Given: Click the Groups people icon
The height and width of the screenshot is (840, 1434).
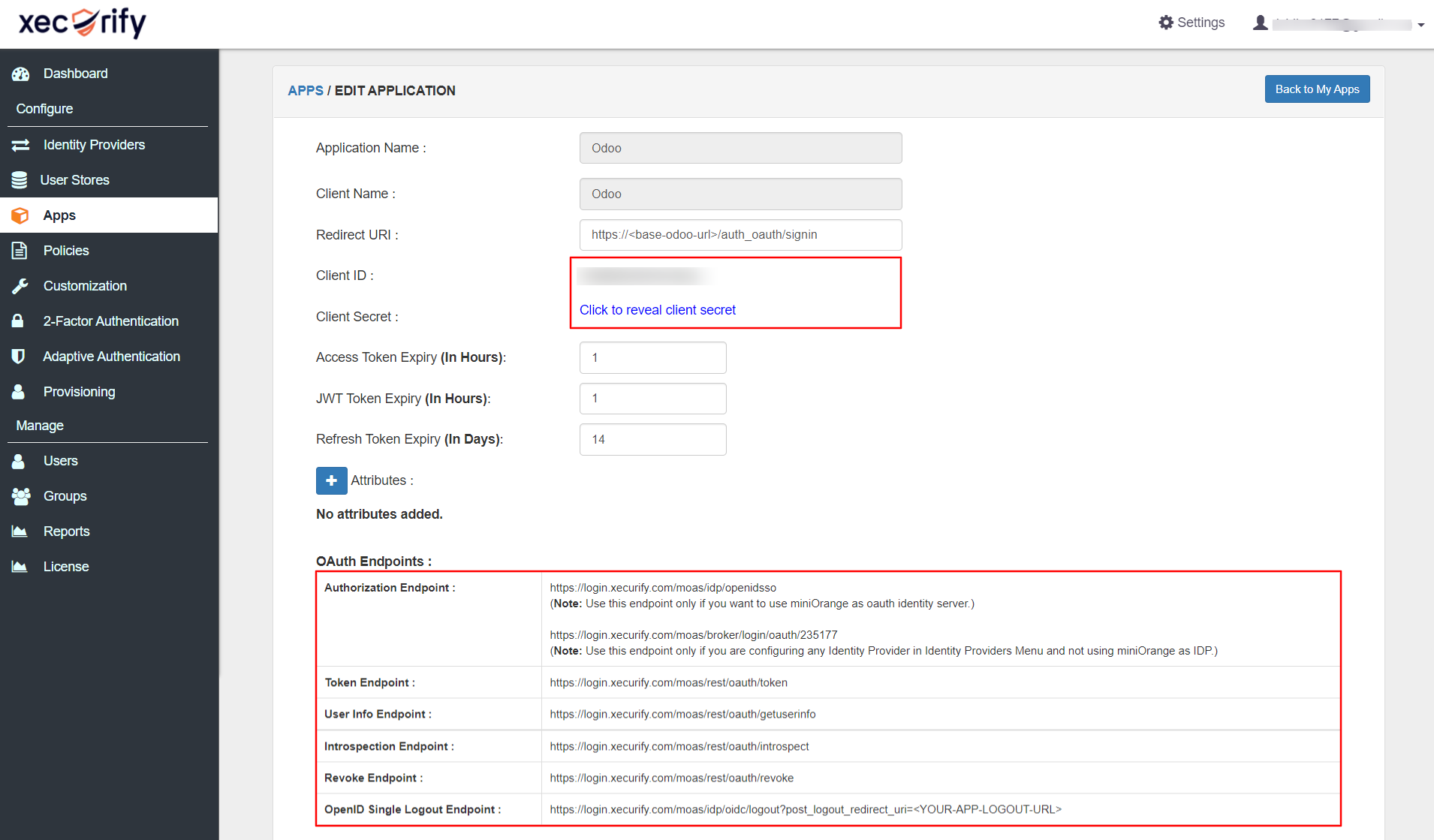Looking at the screenshot, I should tap(21, 496).
